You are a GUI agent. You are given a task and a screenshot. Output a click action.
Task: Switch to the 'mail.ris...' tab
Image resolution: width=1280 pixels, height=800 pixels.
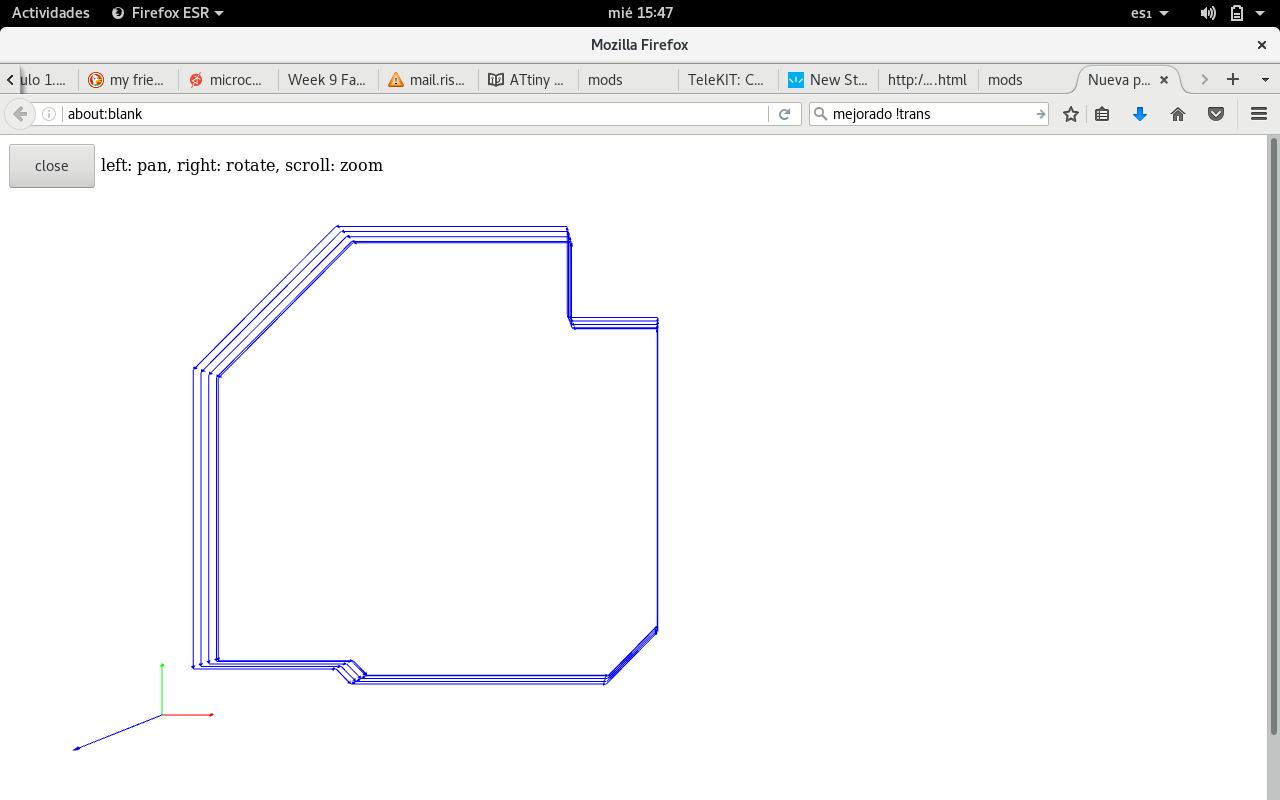(x=428, y=80)
